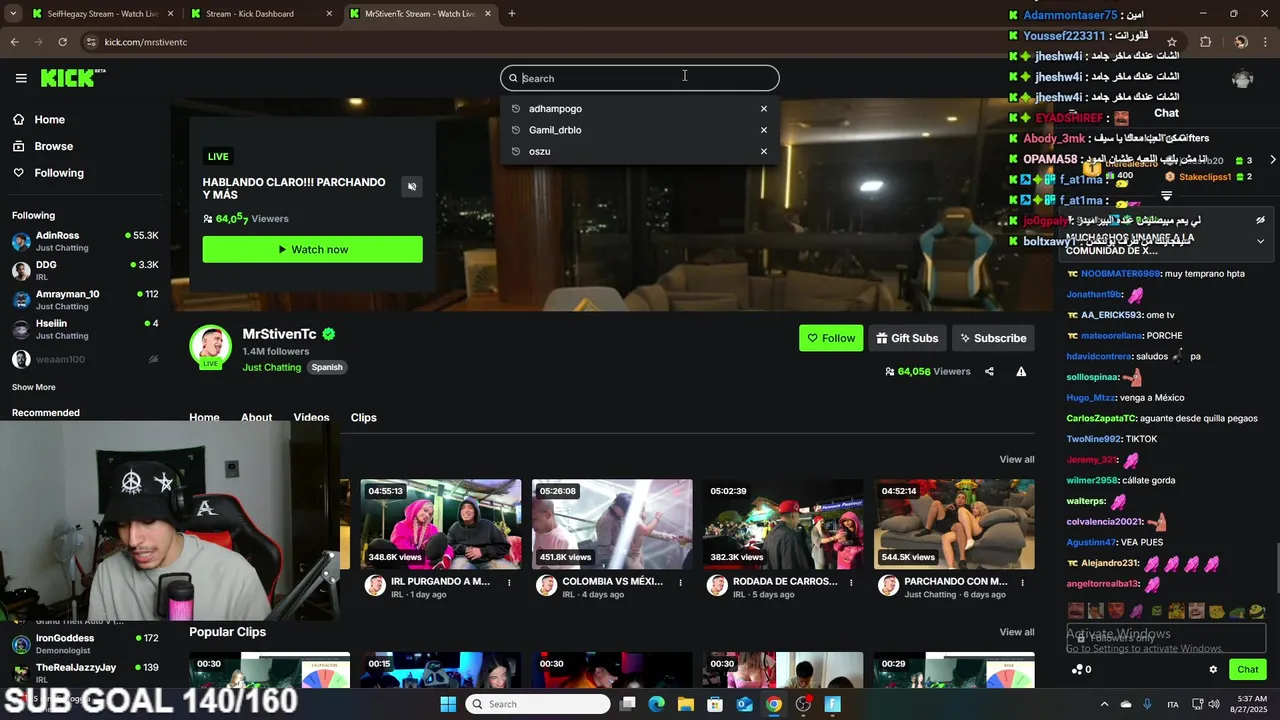Open Windows Start menu
The image size is (1280, 720).
click(447, 704)
